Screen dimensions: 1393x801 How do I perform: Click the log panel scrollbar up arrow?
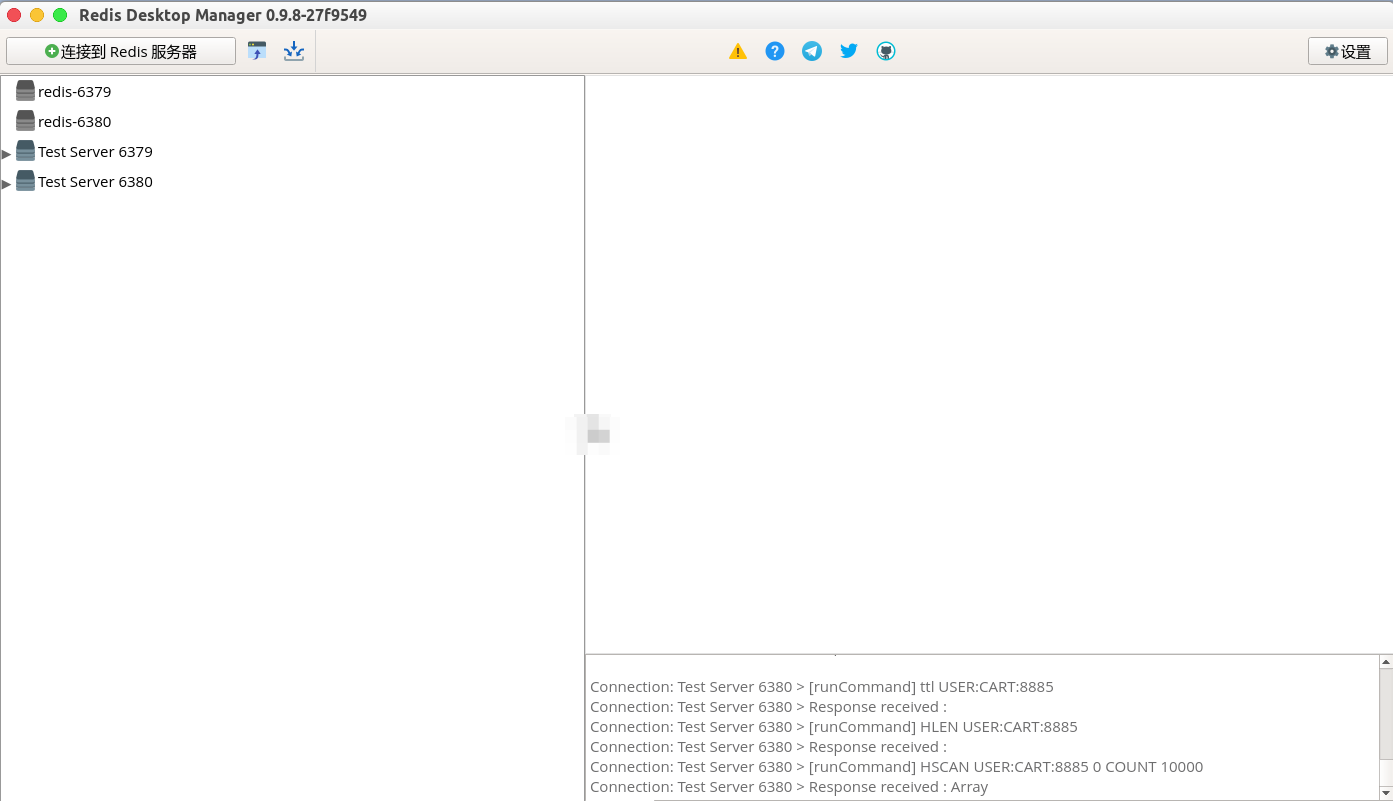click(1386, 662)
